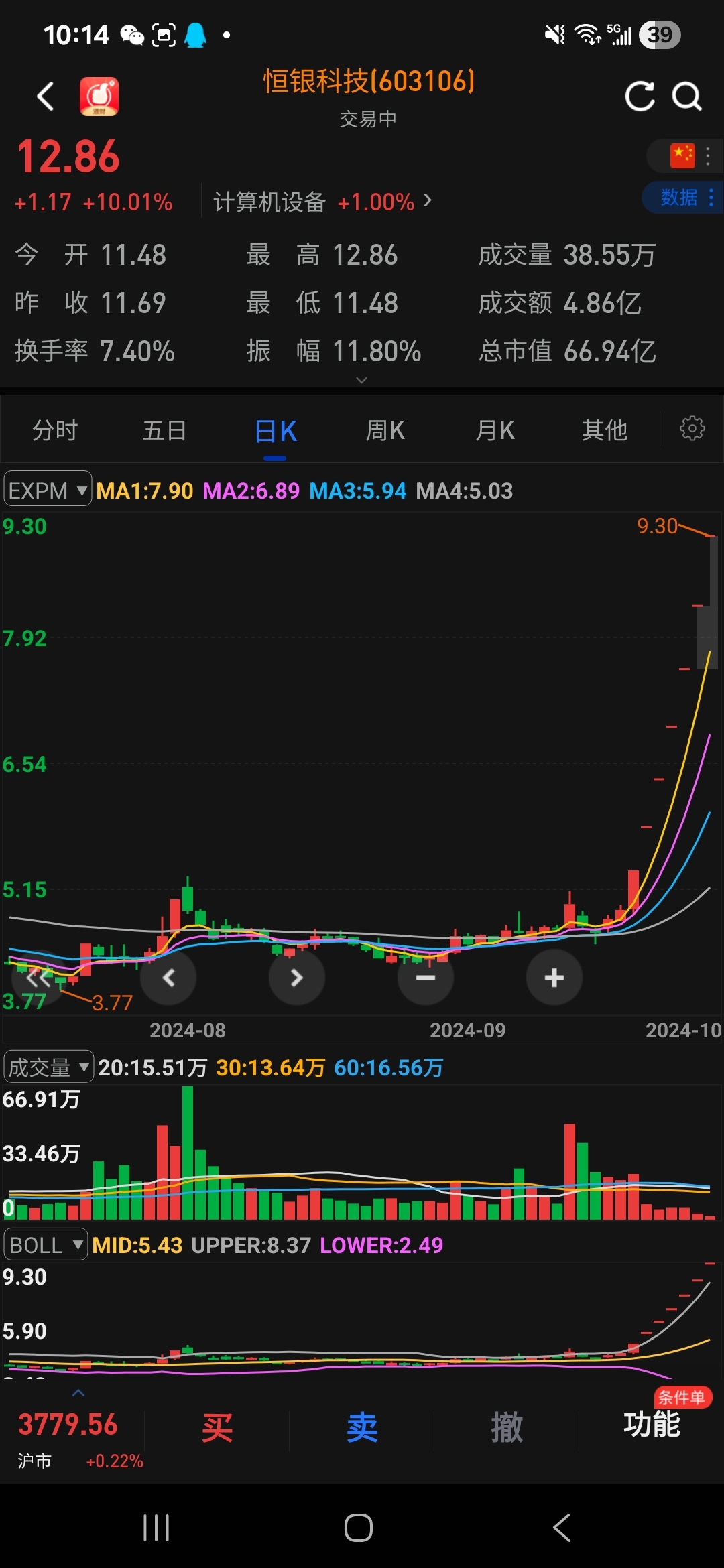724x1568 pixels.
Task: Tap the UPPER:8.37 Bollinger value
Action: coord(251,1245)
